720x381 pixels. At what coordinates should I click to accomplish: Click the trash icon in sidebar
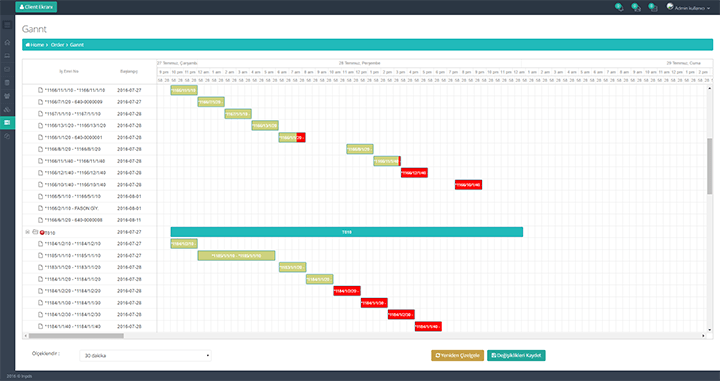[x=7, y=83]
